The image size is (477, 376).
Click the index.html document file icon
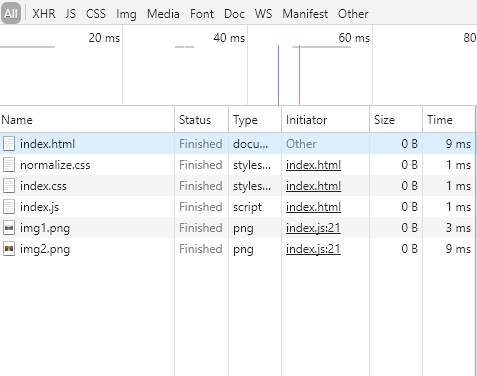(x=9, y=144)
